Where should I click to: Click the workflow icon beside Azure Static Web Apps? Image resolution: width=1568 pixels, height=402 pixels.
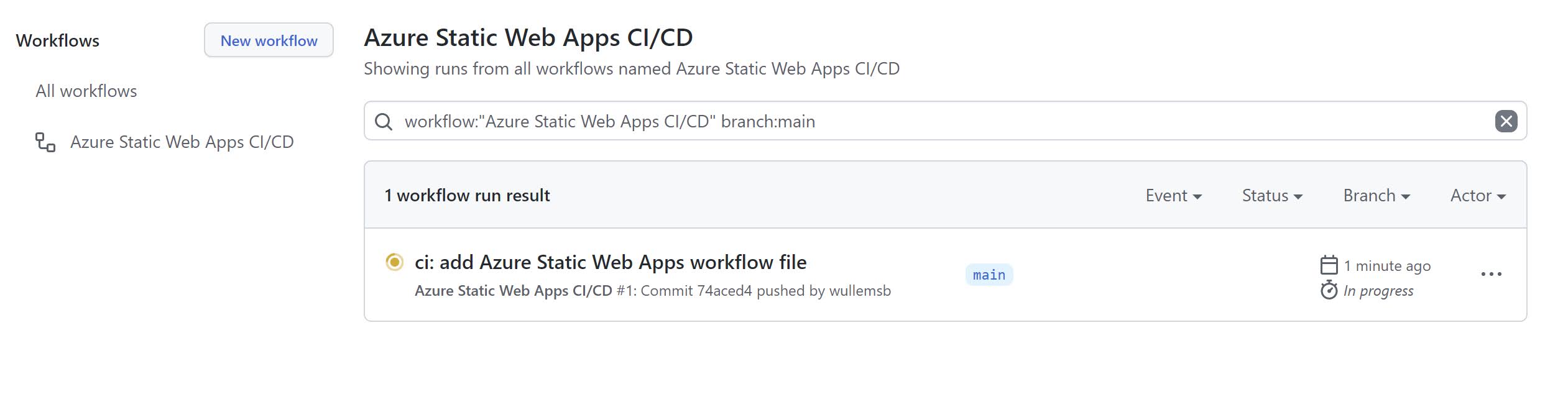(45, 142)
